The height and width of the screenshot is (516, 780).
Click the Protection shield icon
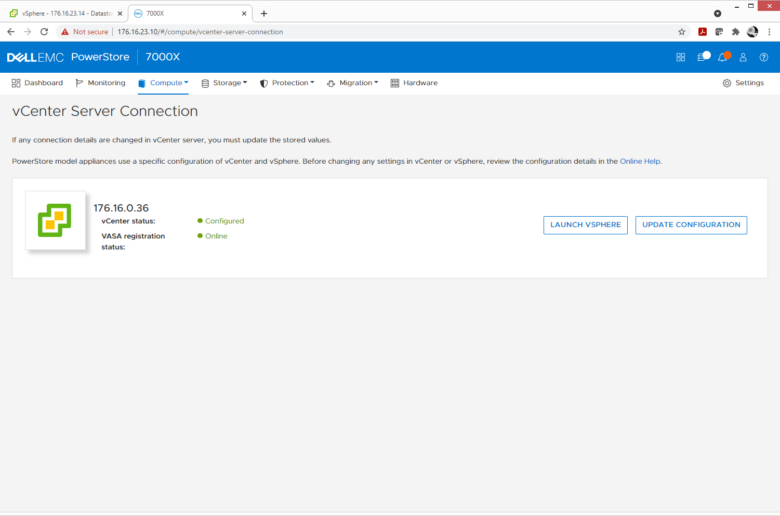point(264,83)
